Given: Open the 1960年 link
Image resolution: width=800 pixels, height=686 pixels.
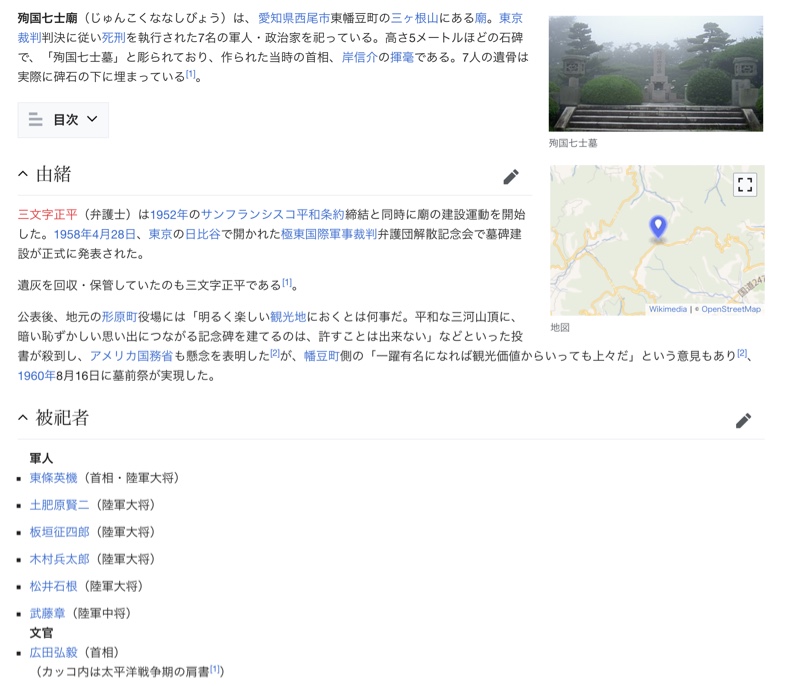Looking at the screenshot, I should 36,376.
